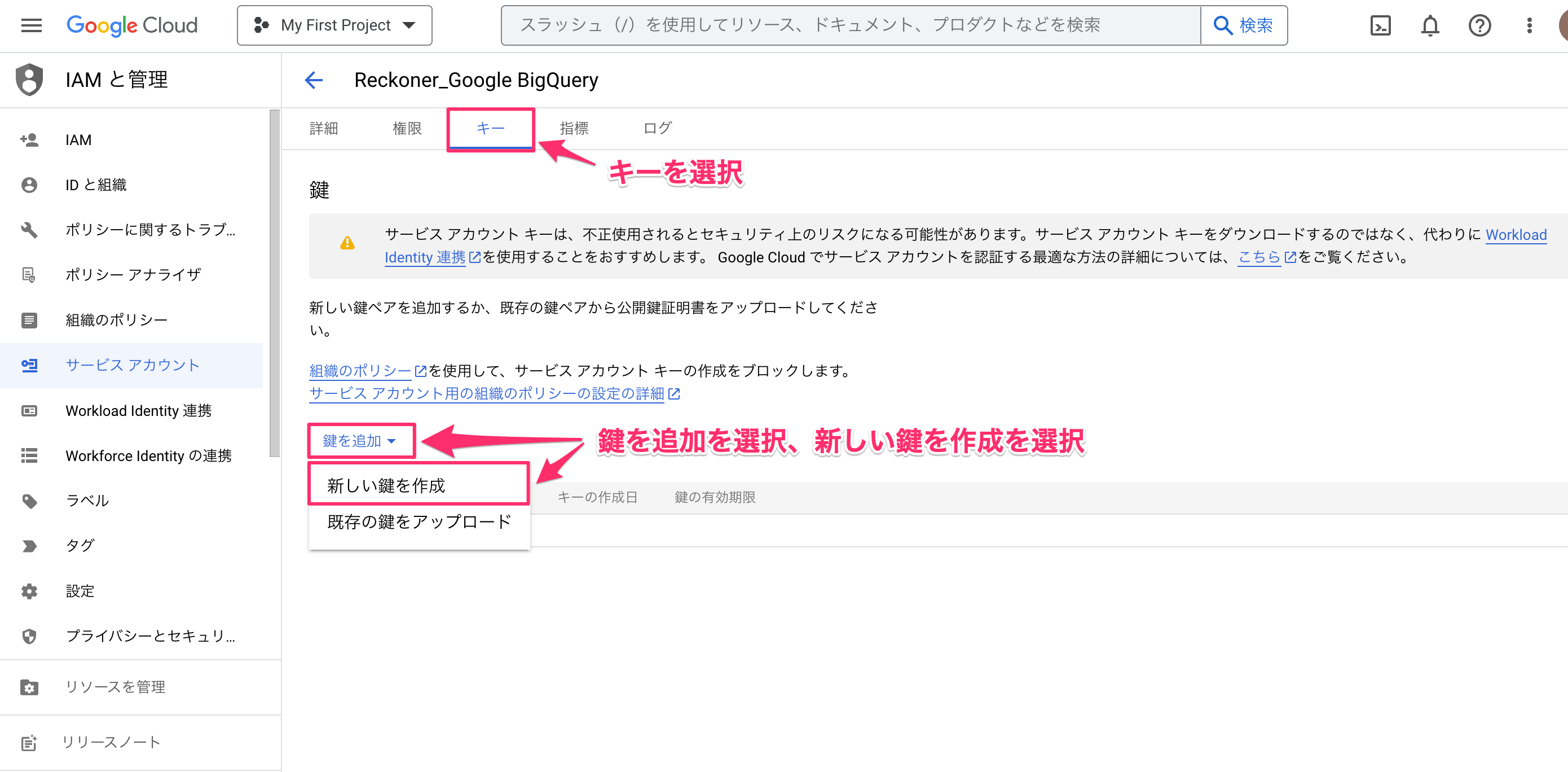The image size is (1568, 772).
Task: Click the Workforce Identity list icon
Action: tap(29, 456)
